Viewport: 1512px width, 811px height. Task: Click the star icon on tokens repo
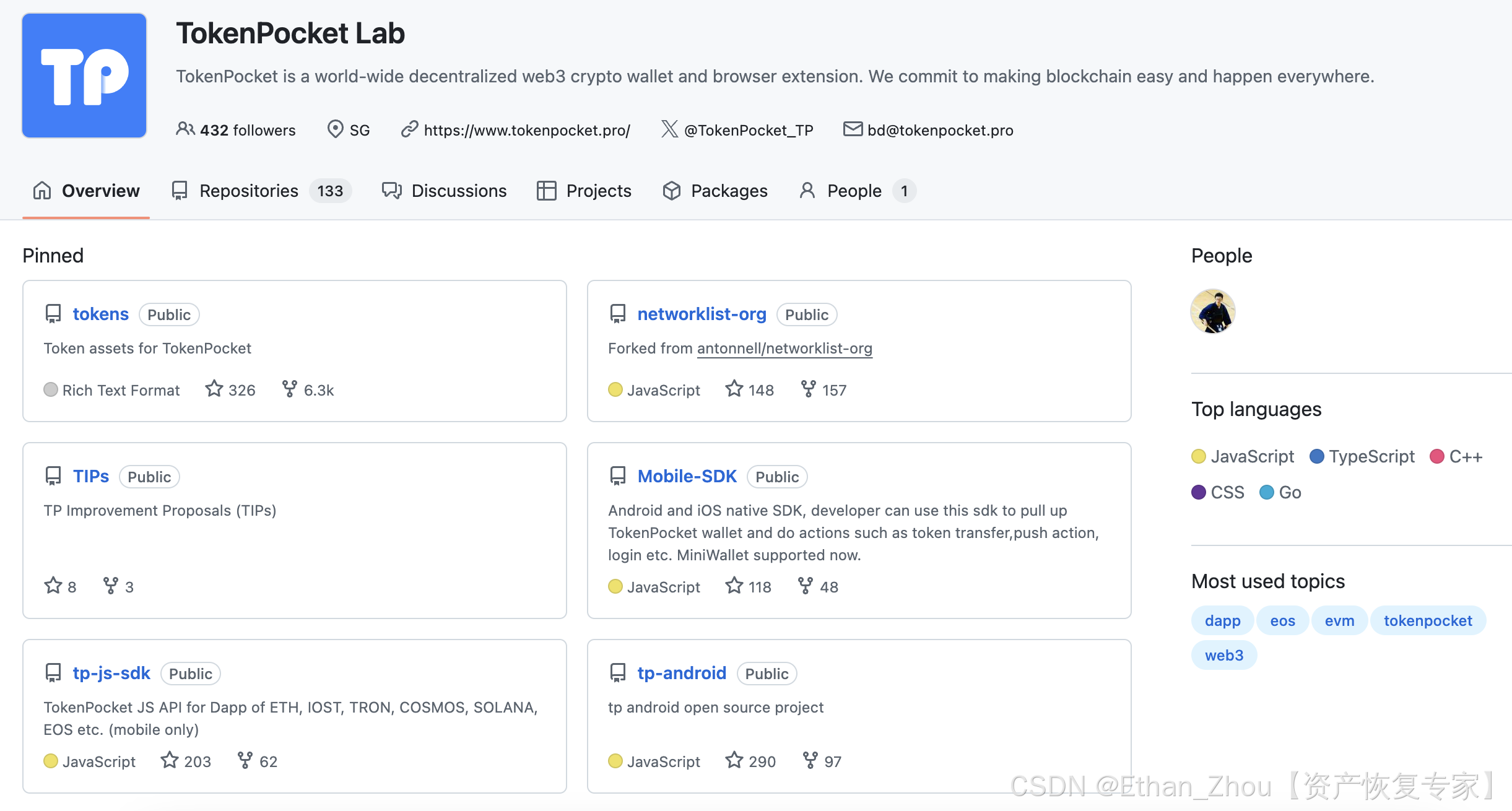214,389
